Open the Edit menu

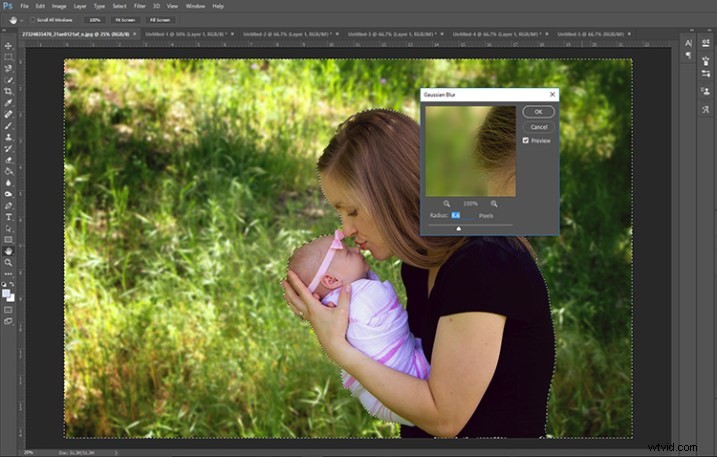coord(40,6)
